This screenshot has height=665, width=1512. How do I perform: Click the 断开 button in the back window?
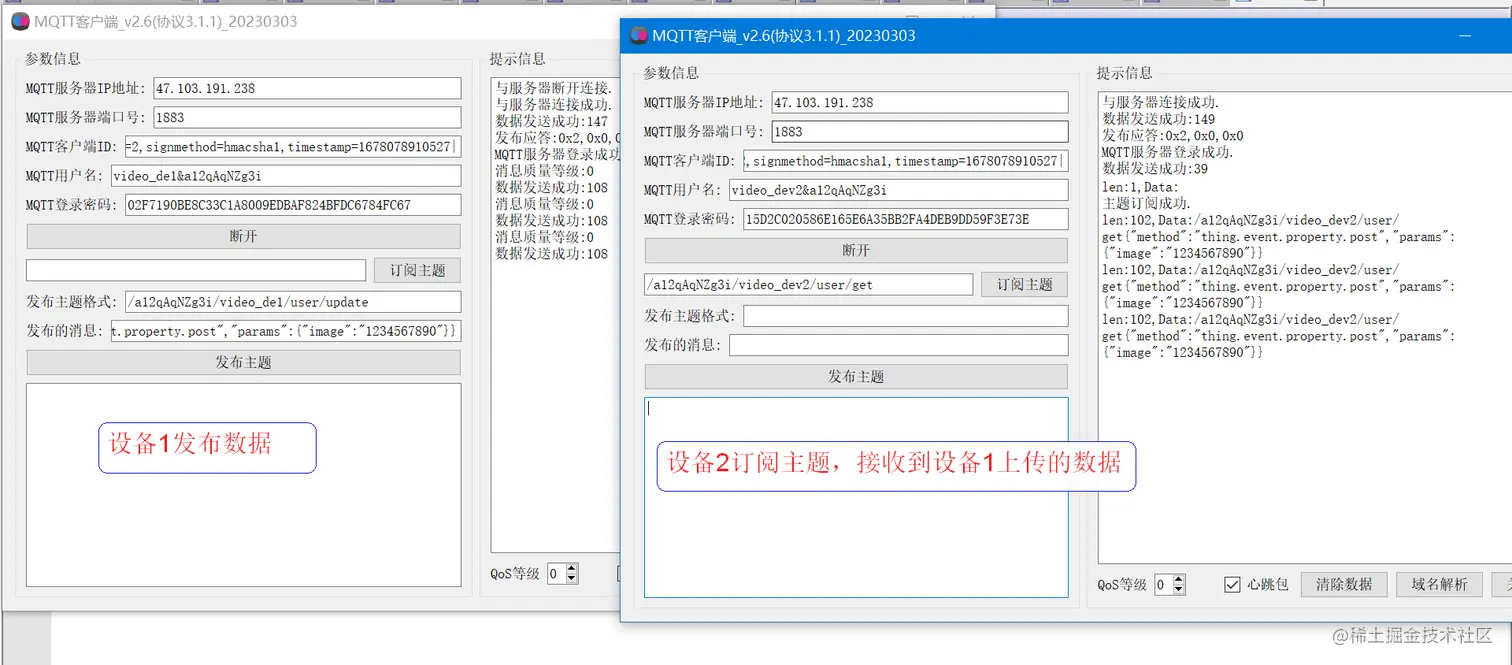coord(243,236)
